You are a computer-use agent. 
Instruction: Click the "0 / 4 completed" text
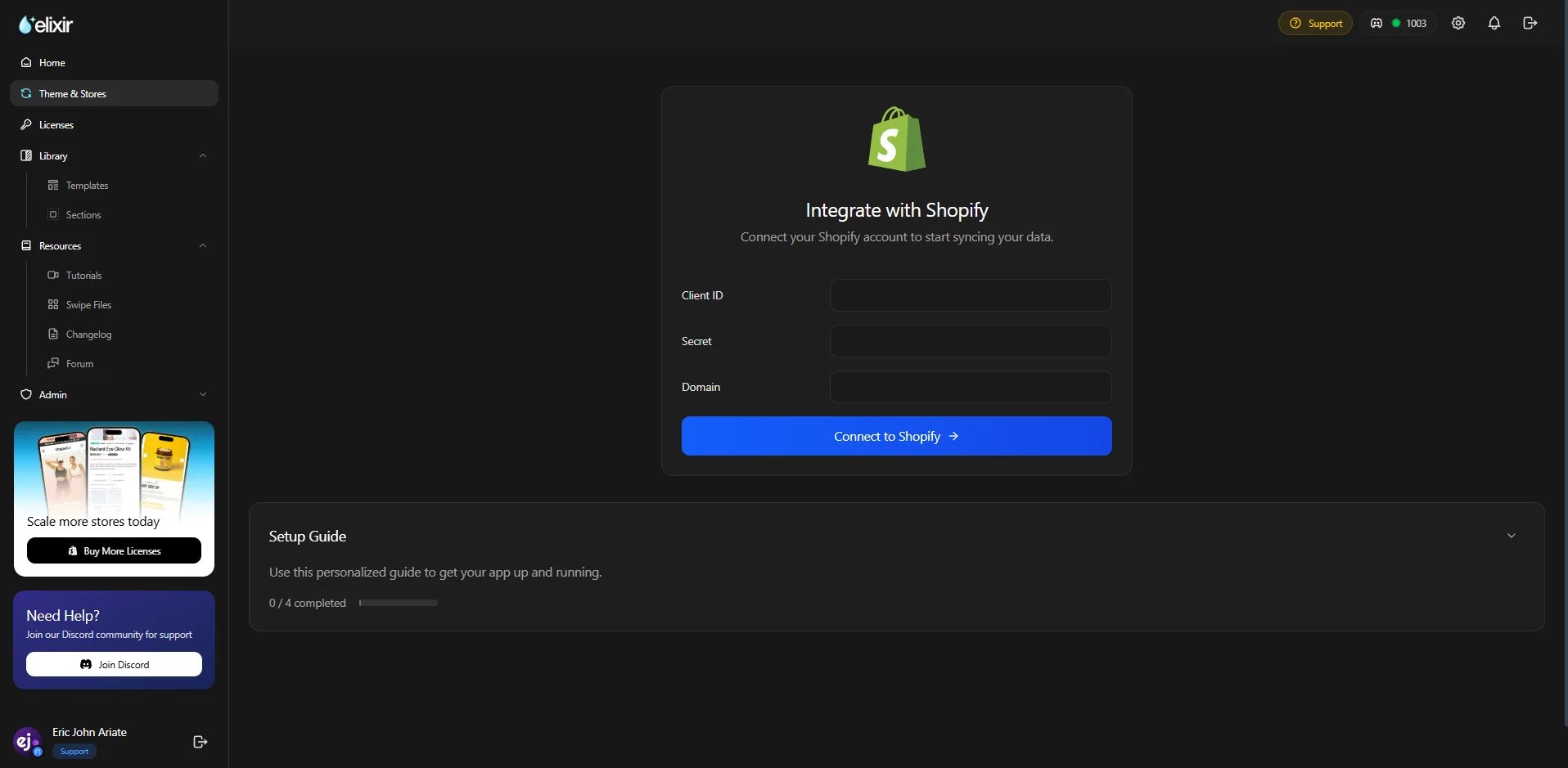click(x=308, y=603)
